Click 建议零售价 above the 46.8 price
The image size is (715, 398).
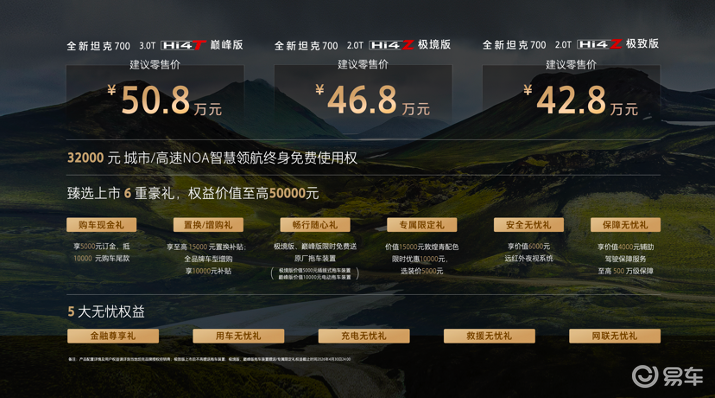[x=363, y=64]
